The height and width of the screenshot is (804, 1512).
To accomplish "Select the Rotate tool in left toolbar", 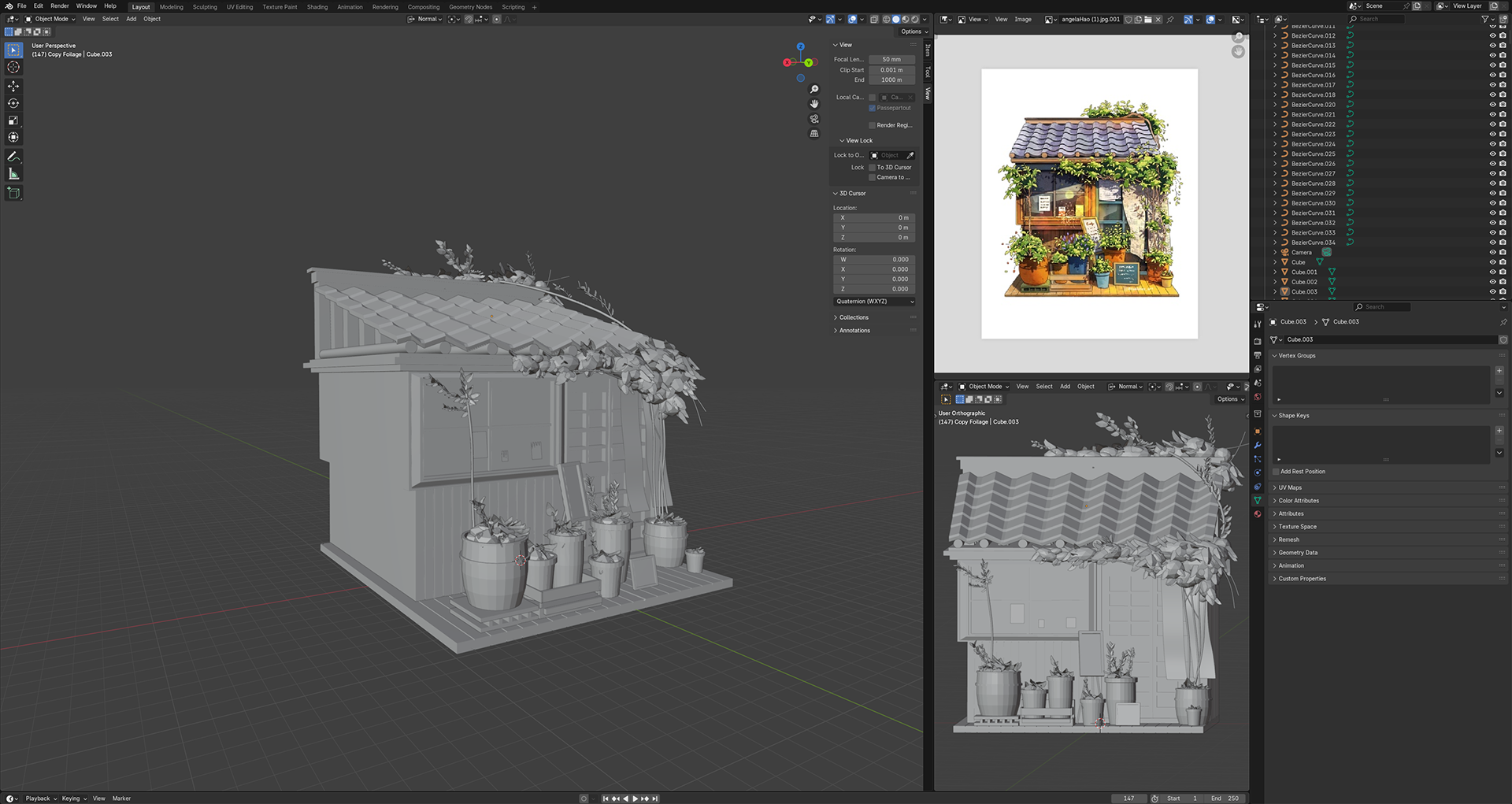I will 13,103.
